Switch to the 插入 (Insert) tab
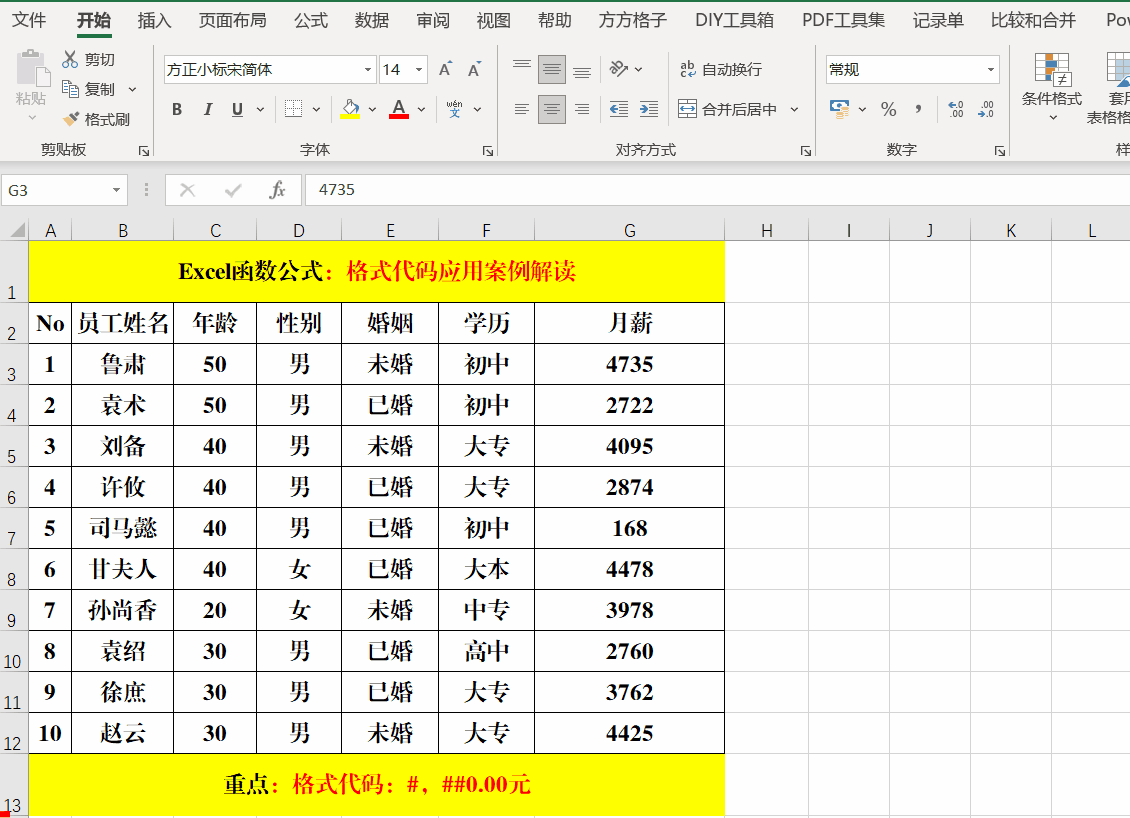Viewport: 1130px width, 818px height. point(154,19)
